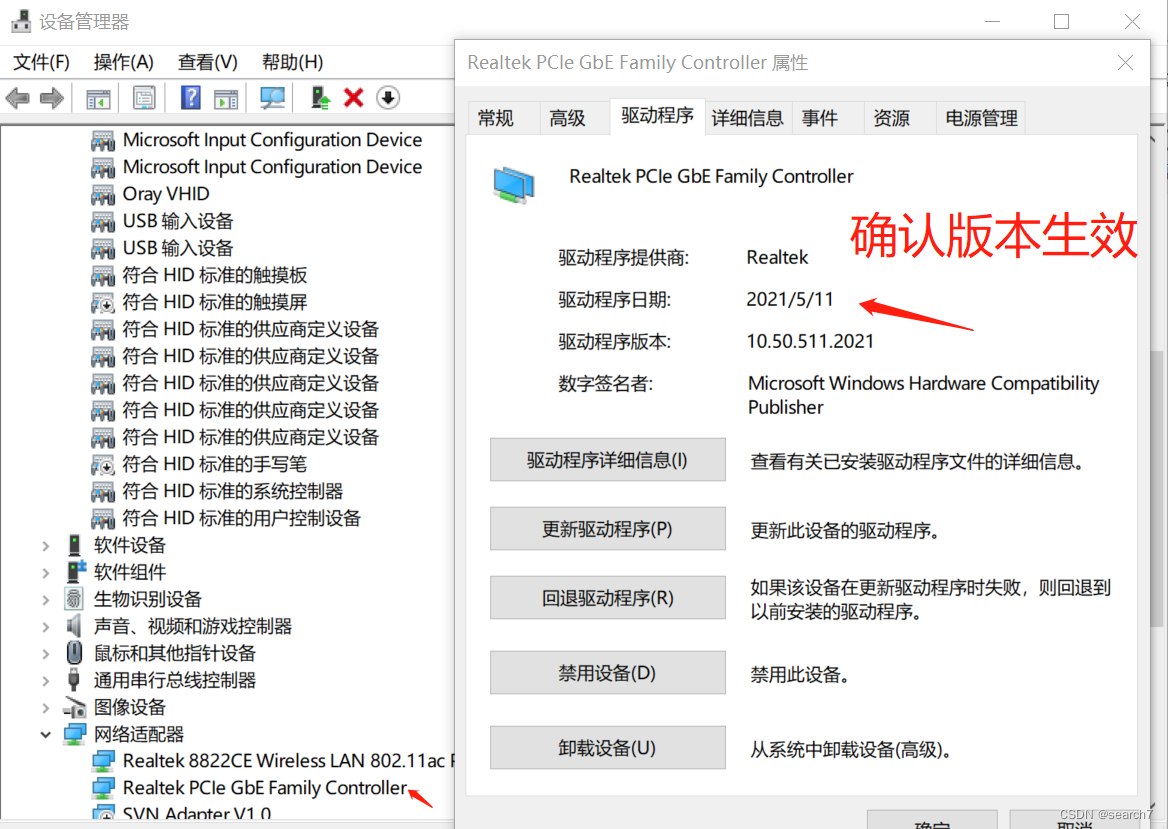Screen dimensions: 1168x829
Task: Click the camera icon for 图像设备
Action: (74, 707)
